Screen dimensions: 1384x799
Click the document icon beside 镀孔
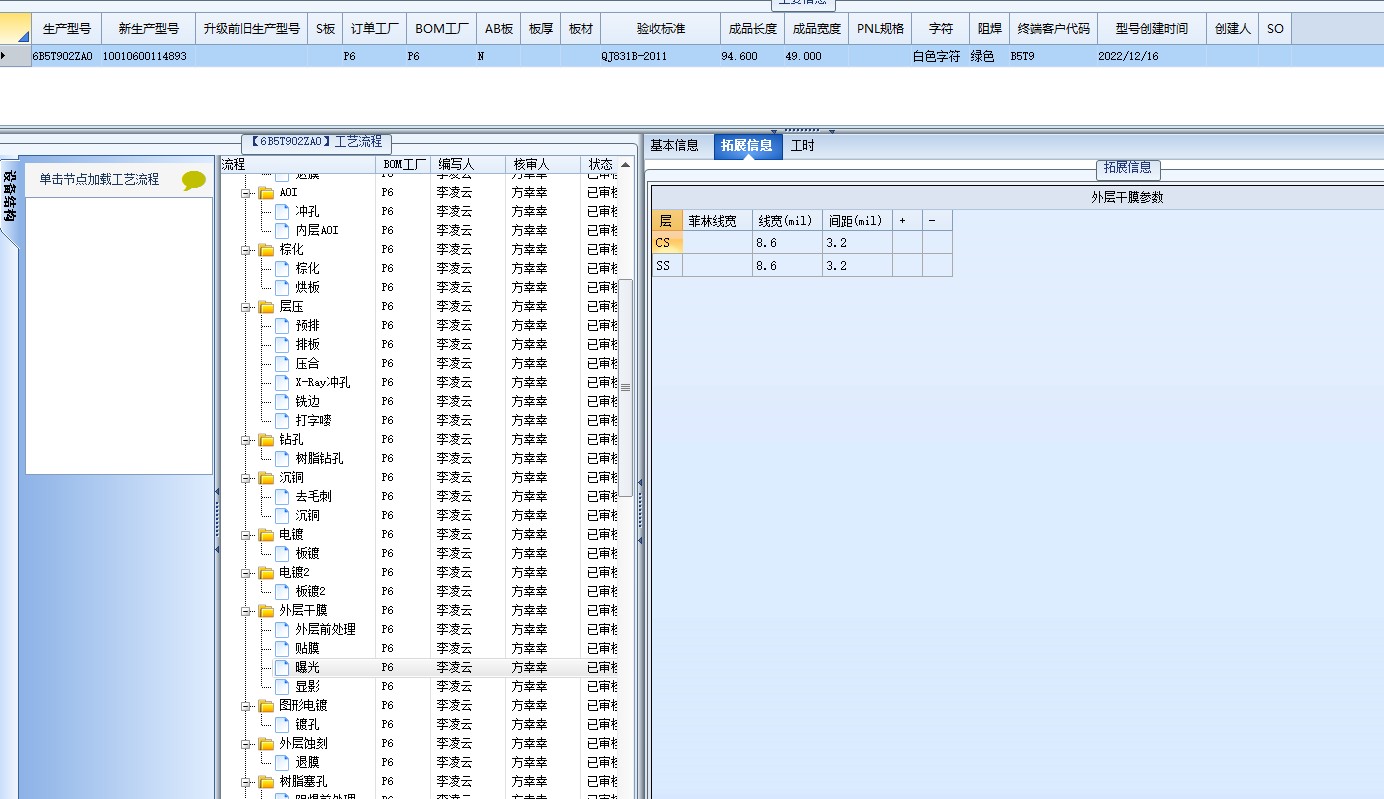pos(282,724)
